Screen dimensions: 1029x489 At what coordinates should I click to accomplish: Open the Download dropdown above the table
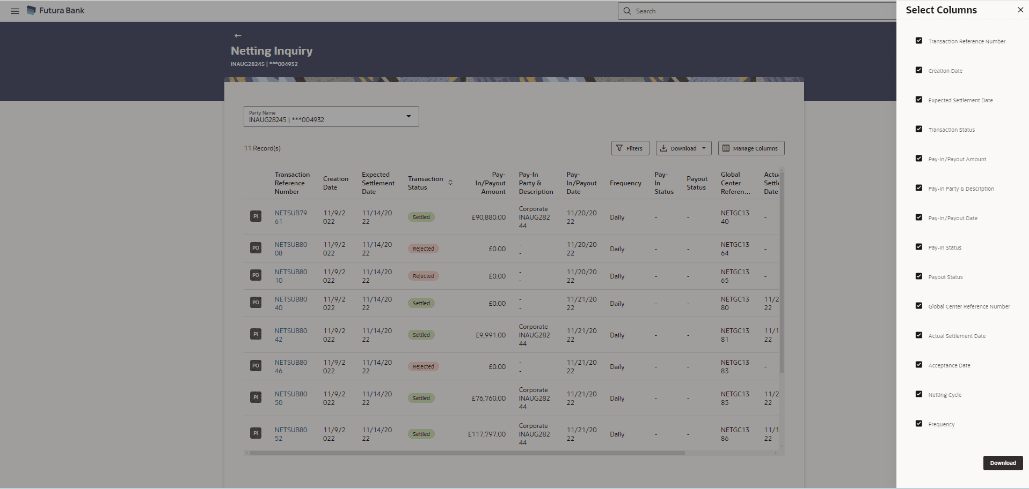click(683, 148)
